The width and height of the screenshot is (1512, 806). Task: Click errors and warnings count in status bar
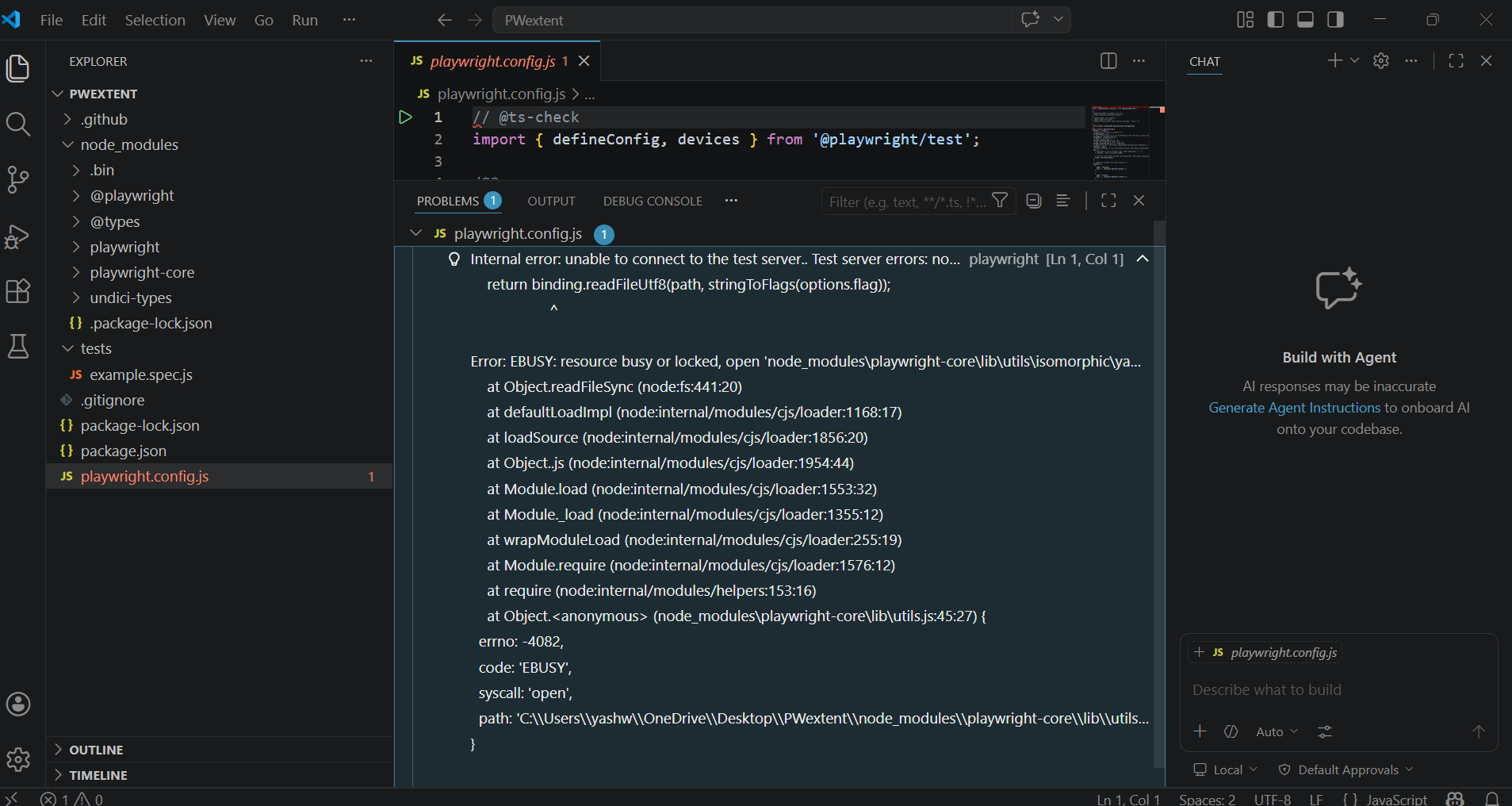click(x=72, y=799)
